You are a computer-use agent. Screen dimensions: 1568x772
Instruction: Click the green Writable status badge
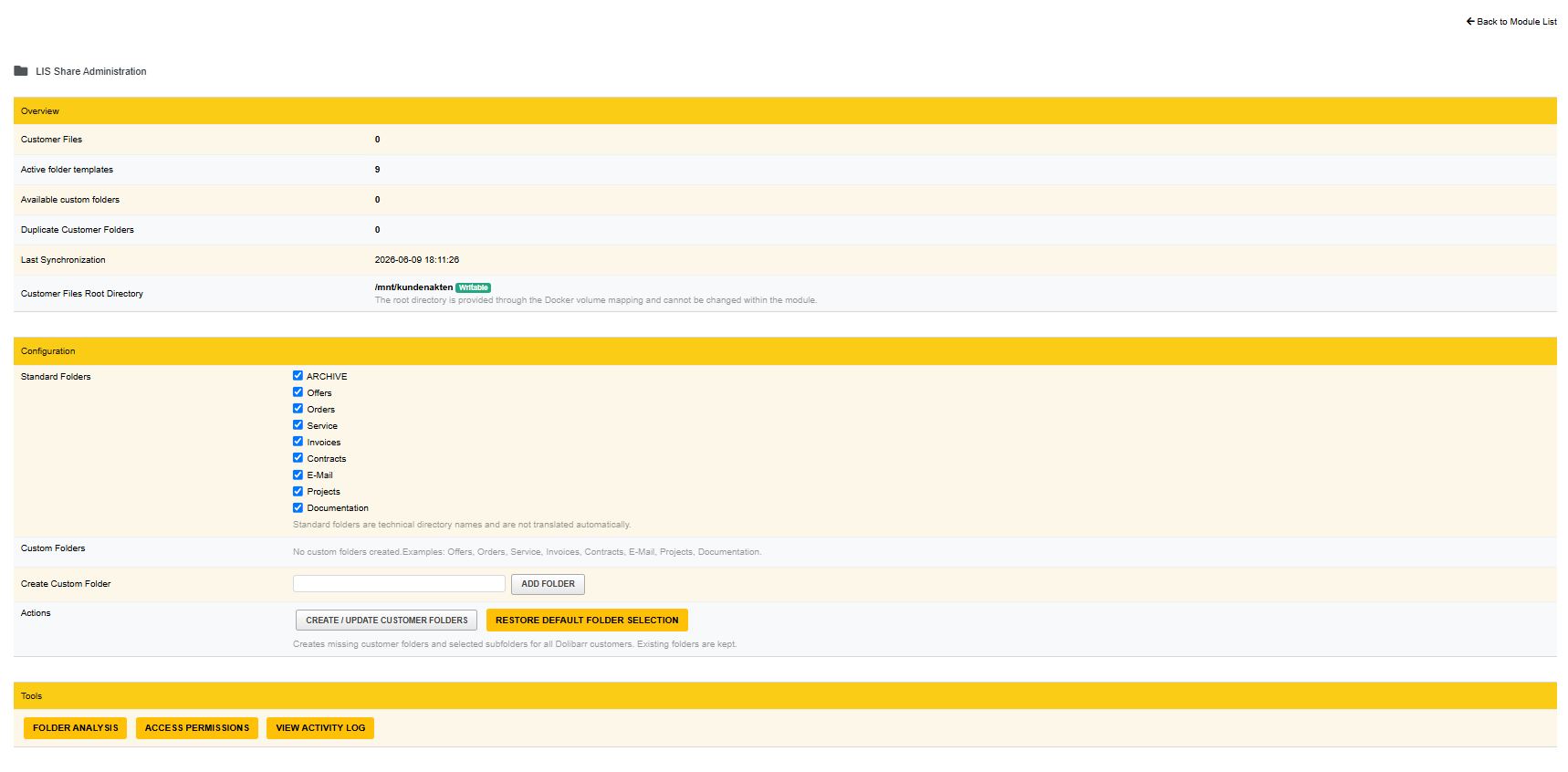pyautogui.click(x=473, y=287)
